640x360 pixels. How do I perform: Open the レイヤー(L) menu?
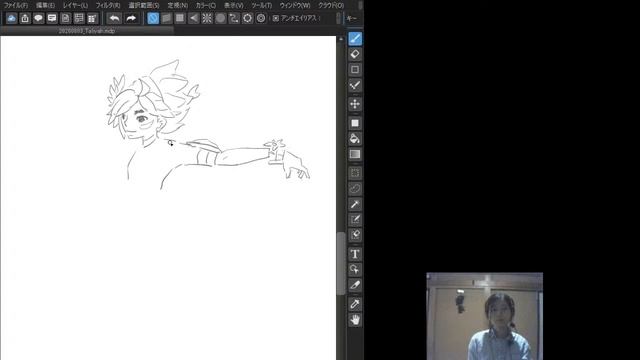click(x=75, y=5)
